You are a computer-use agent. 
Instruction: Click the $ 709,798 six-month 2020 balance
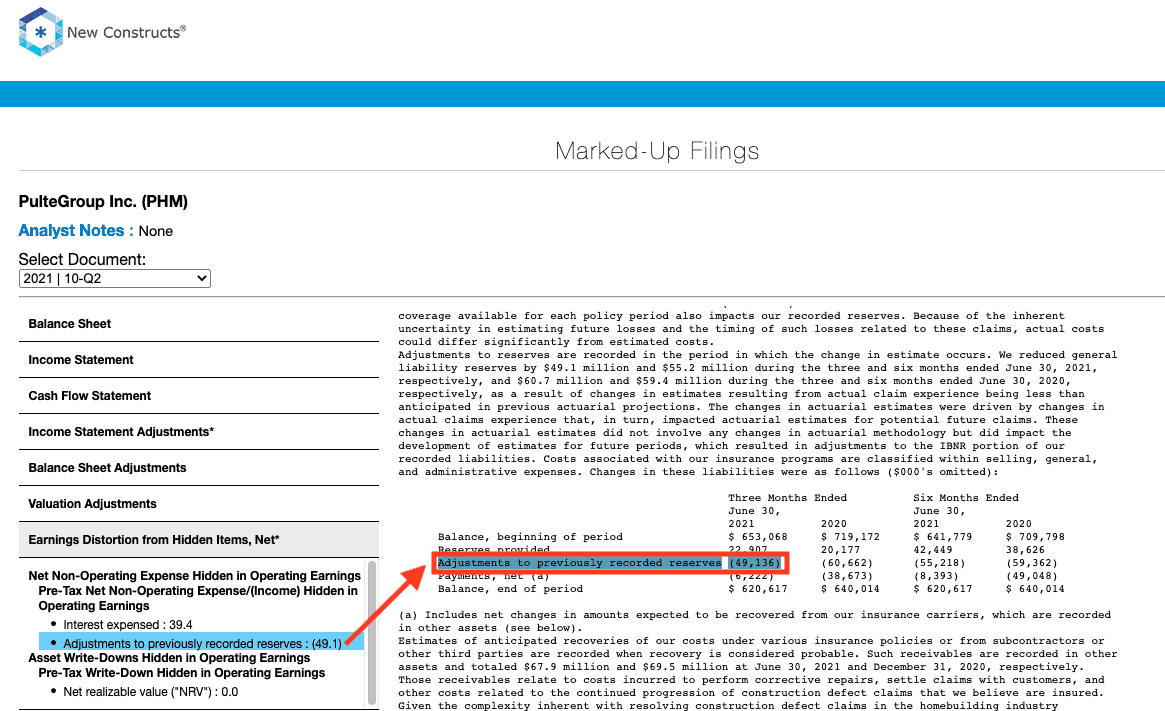[1036, 537]
